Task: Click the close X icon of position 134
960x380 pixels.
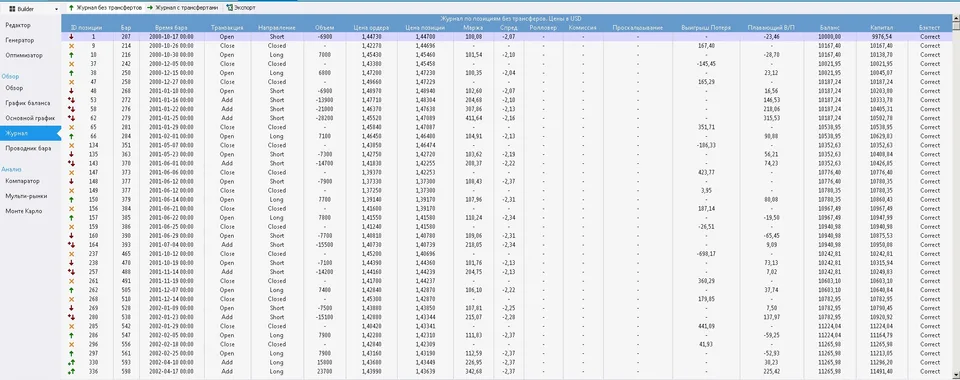Action: pos(72,146)
